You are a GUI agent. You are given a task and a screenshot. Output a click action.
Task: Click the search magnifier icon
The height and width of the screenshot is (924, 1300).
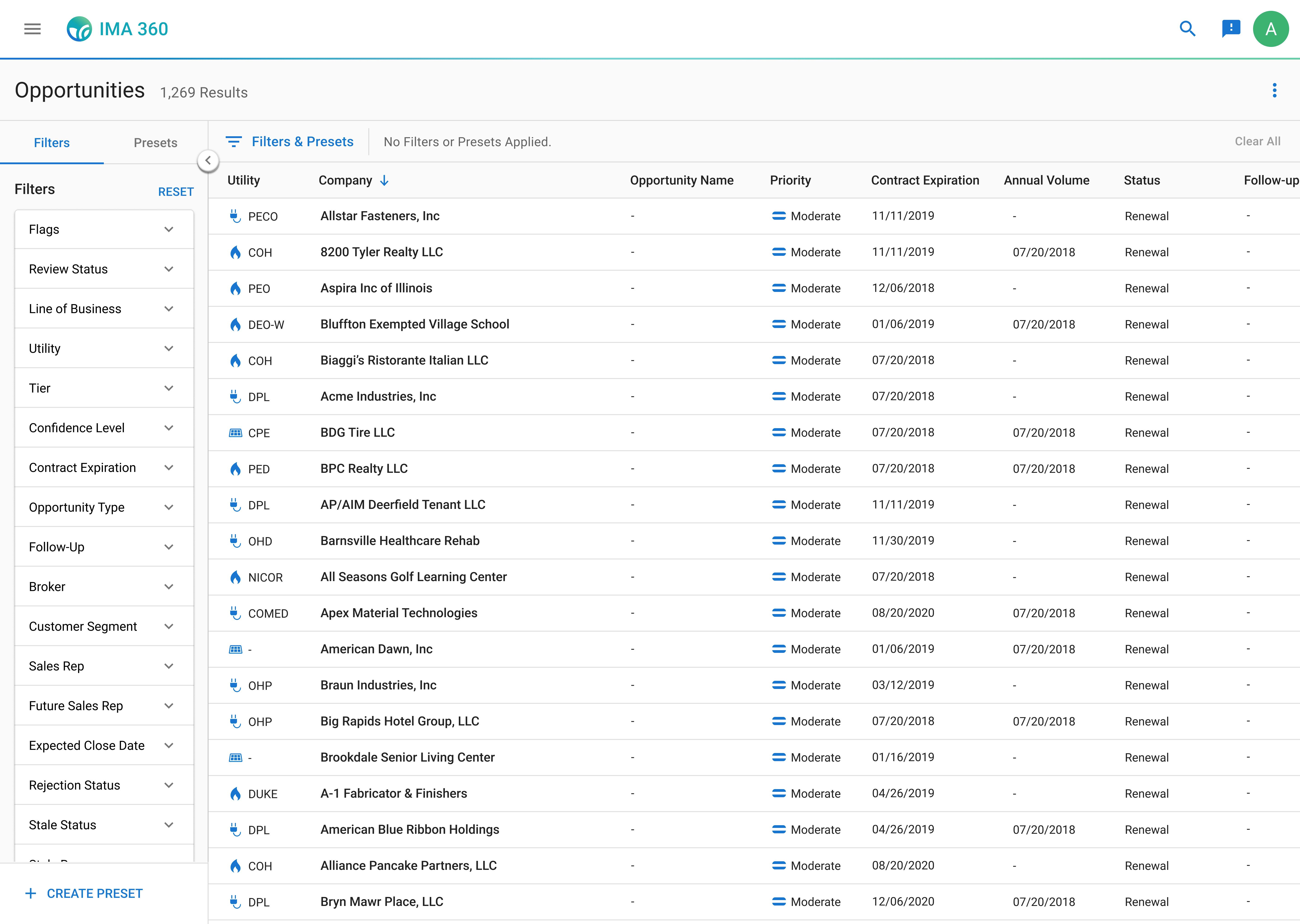coord(1187,28)
